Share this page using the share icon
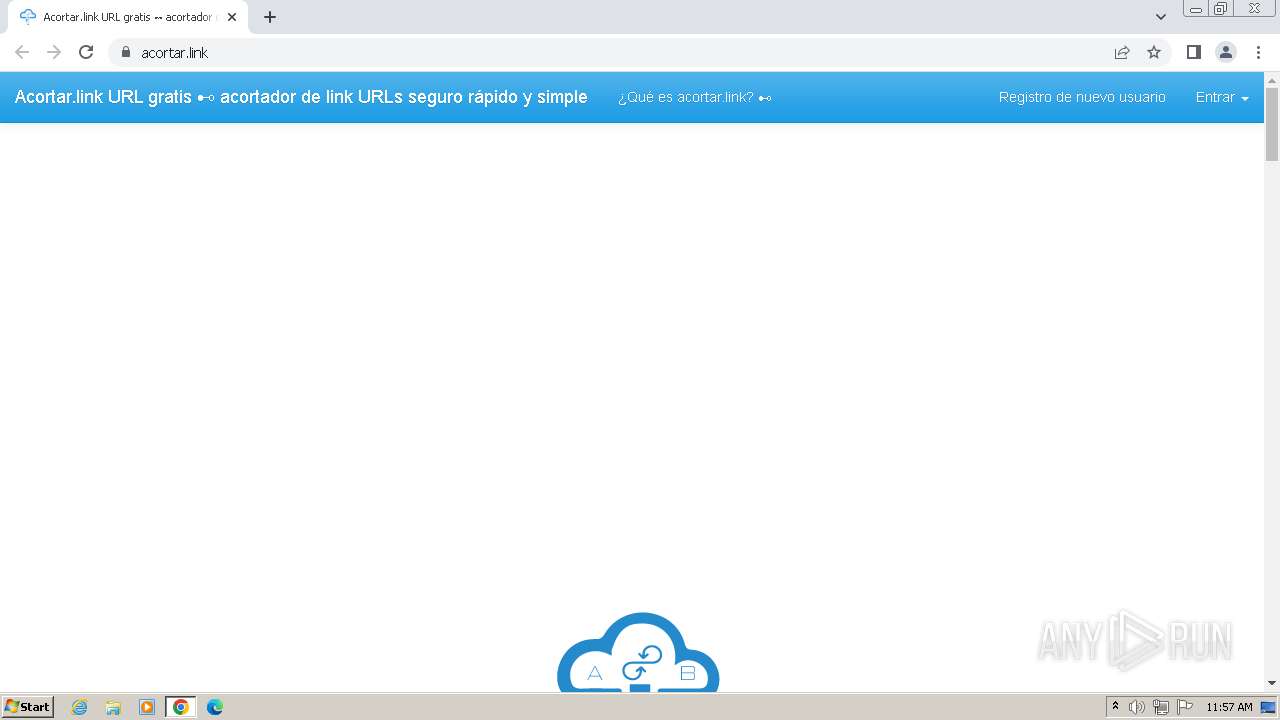This screenshot has width=1280, height=720. click(1122, 52)
